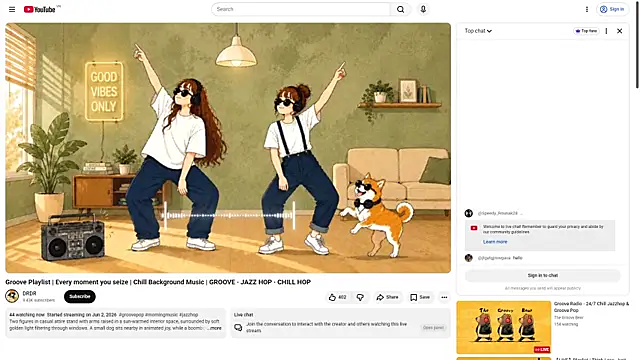Open Groove Radio 24/7 Chill Jazzhop title
This screenshot has width=640, height=360.
[x=591, y=307]
